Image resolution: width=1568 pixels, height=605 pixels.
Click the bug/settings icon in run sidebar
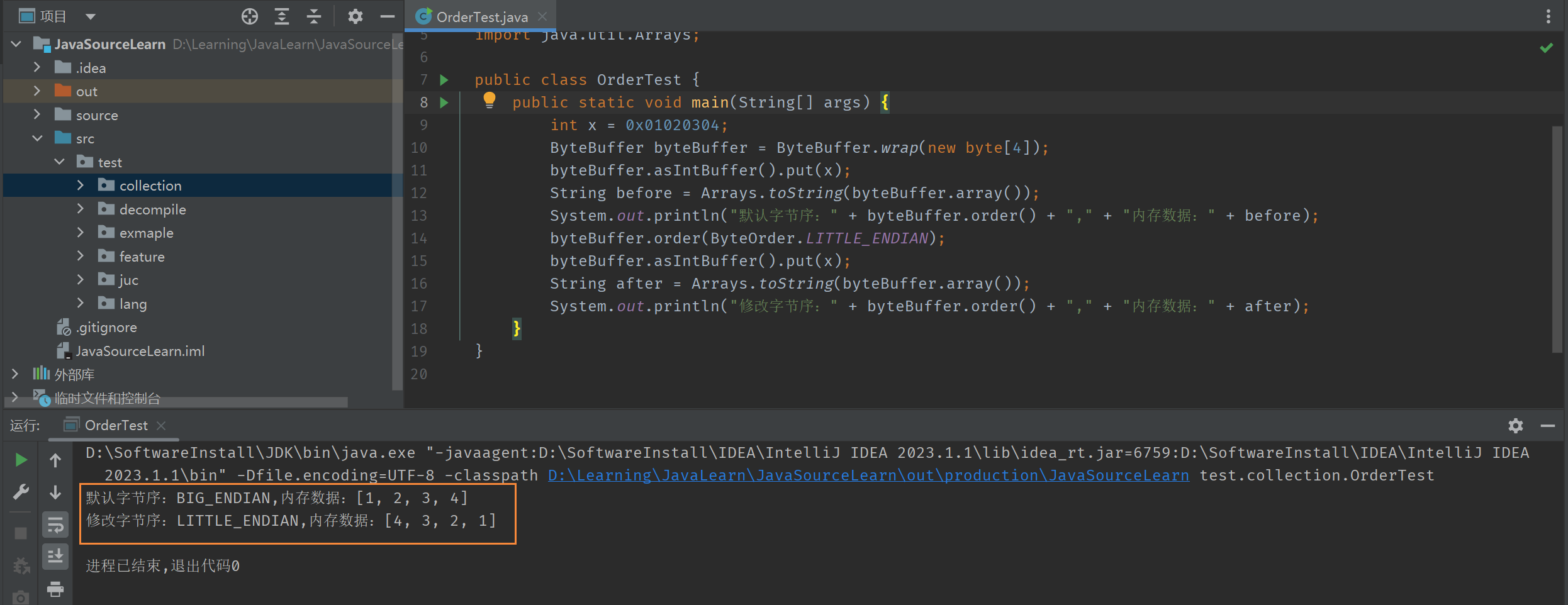[21, 566]
